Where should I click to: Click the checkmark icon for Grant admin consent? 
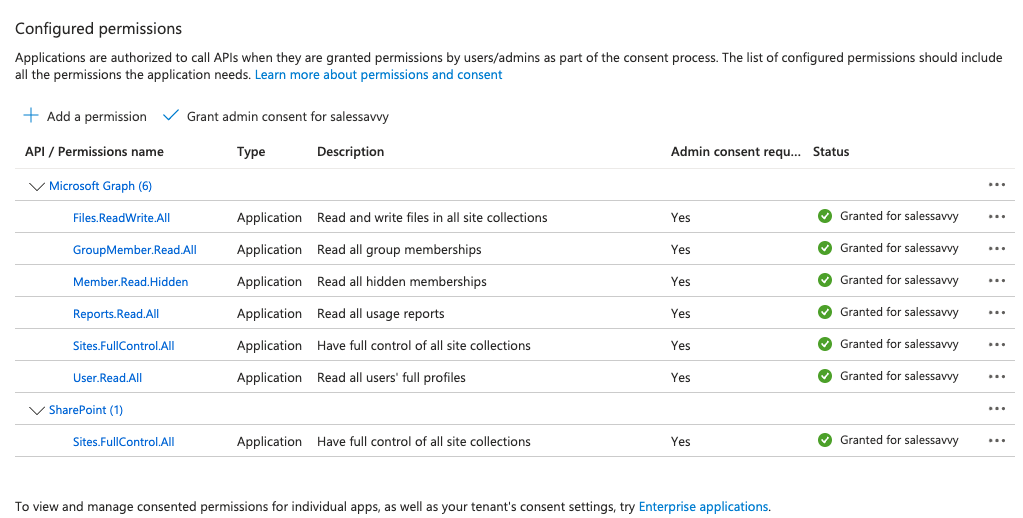coord(170,116)
